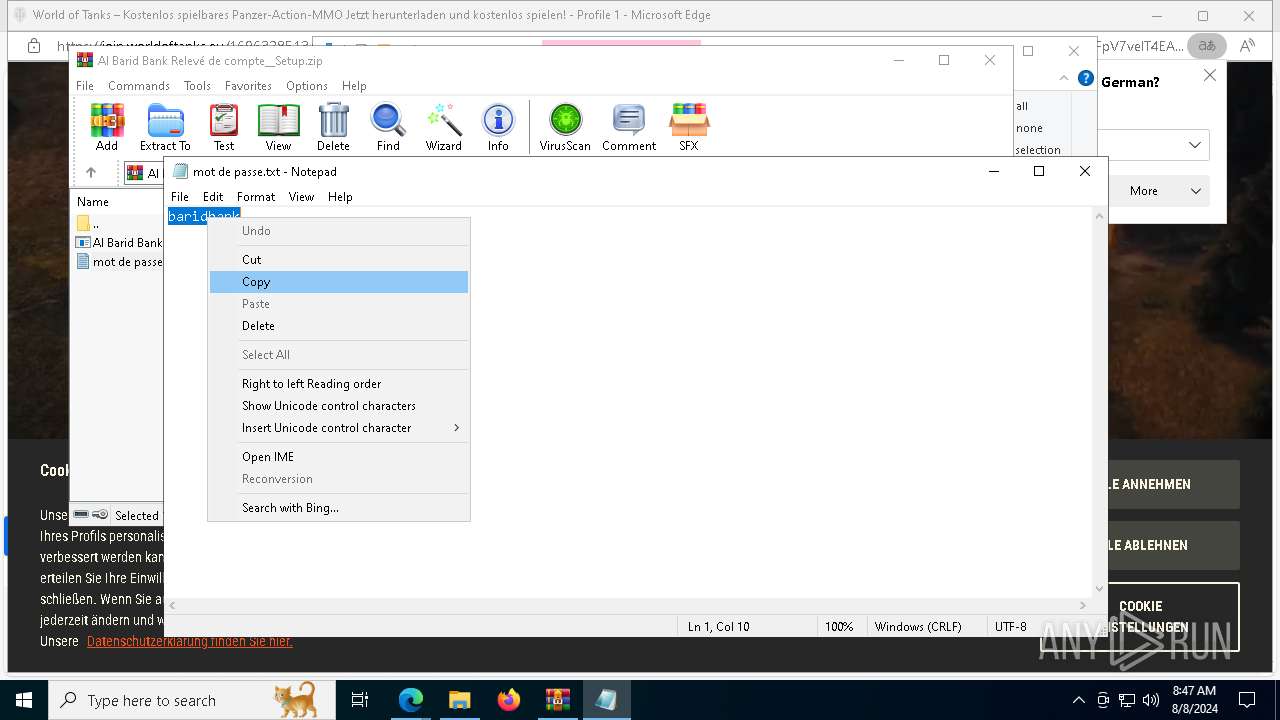Click the site lock icon in Edge
Screen dimensions: 1280x720
click(33, 46)
